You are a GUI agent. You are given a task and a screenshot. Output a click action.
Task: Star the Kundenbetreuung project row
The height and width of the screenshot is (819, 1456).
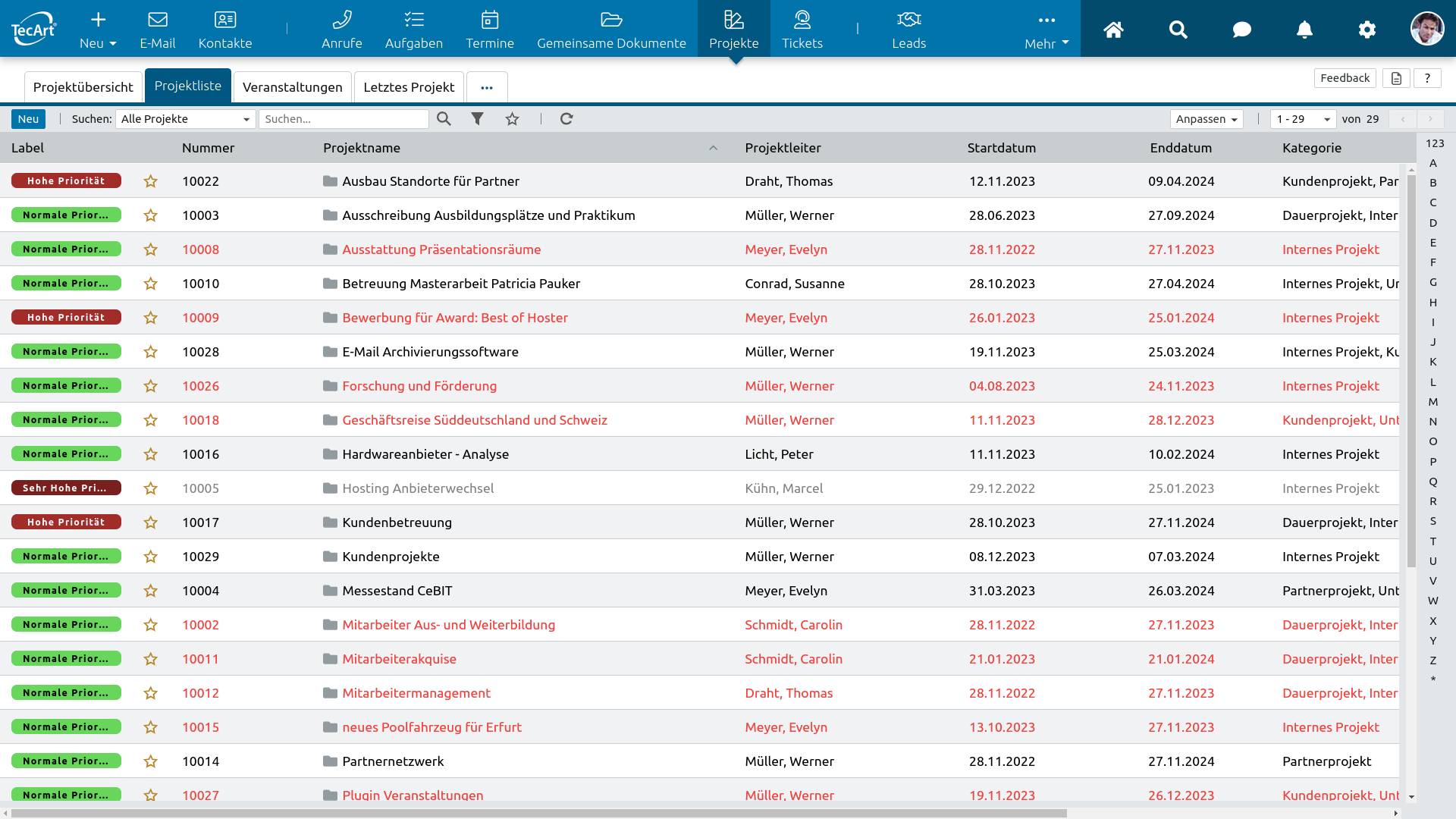click(x=151, y=522)
